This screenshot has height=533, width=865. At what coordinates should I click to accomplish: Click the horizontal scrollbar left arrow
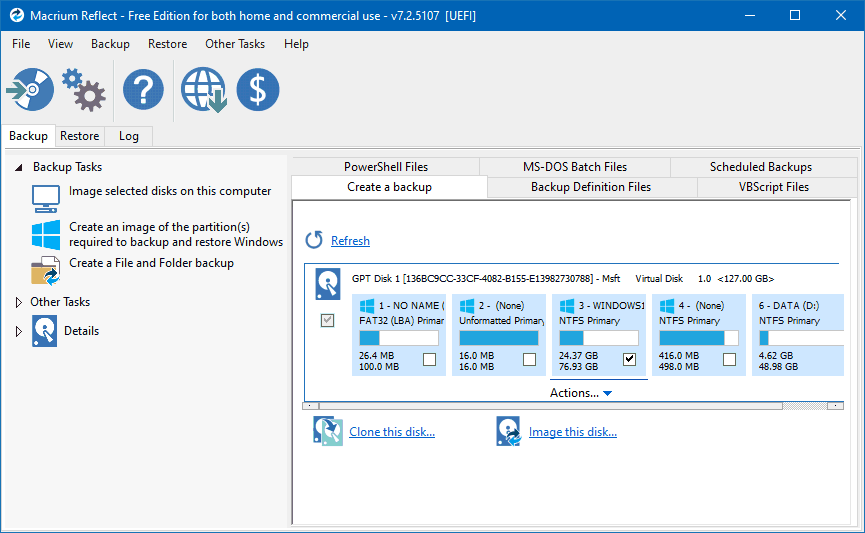coord(310,406)
